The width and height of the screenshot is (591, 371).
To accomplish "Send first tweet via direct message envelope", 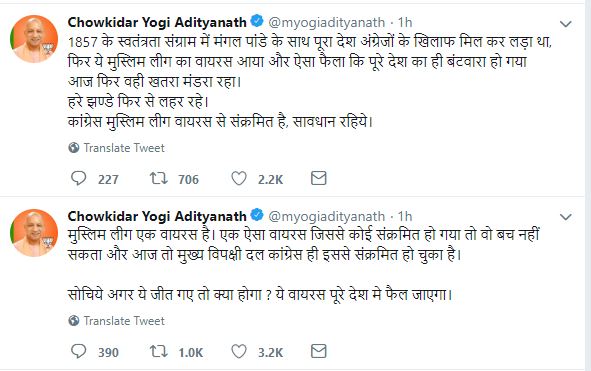I will [318, 178].
